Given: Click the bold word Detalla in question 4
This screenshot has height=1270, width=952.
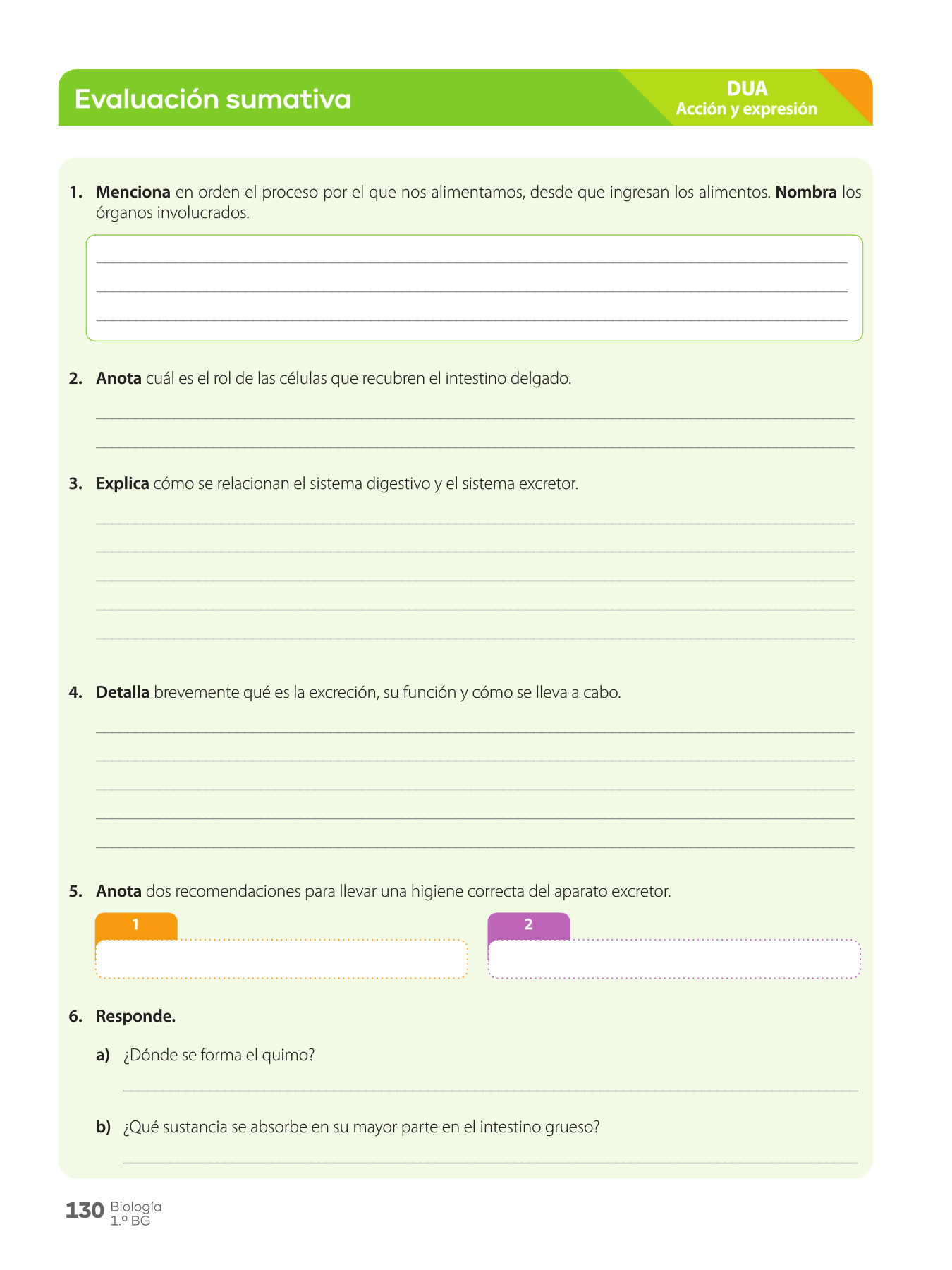Looking at the screenshot, I should (123, 692).
